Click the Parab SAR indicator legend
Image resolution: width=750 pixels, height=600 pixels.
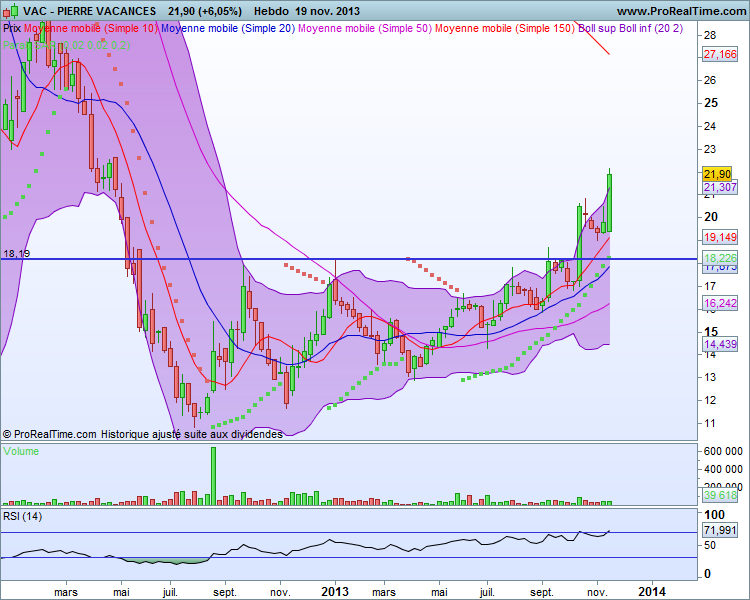[x=66, y=45]
